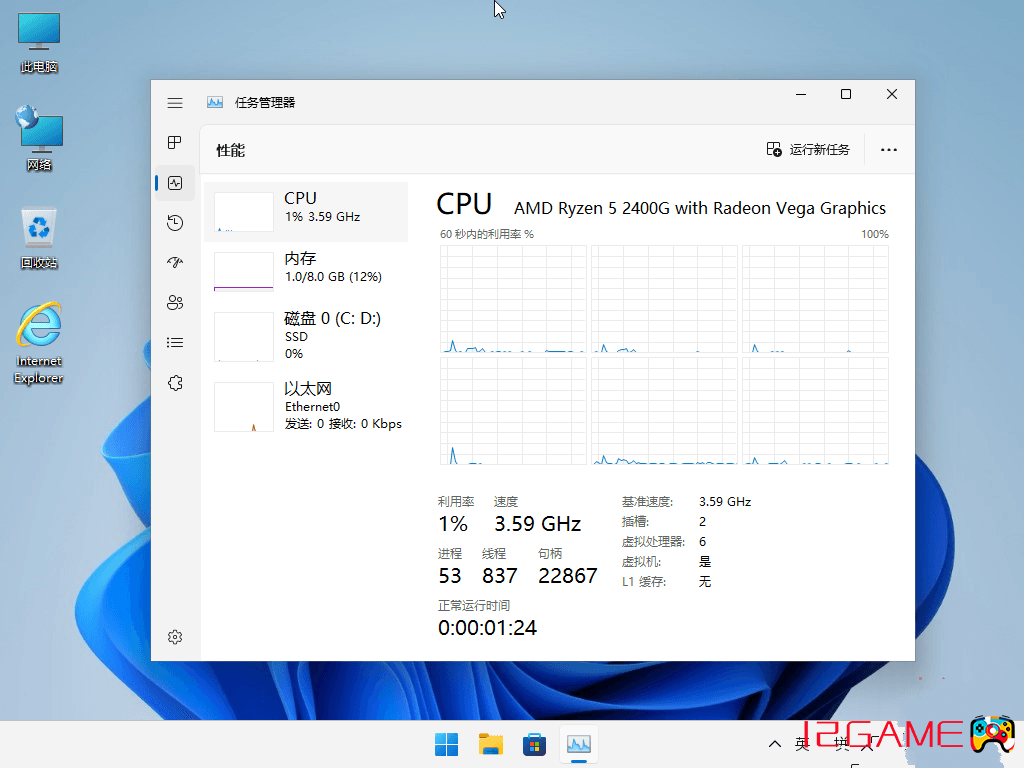1024x768 pixels.
Task: Click the 性能 page heading
Action: (231, 151)
